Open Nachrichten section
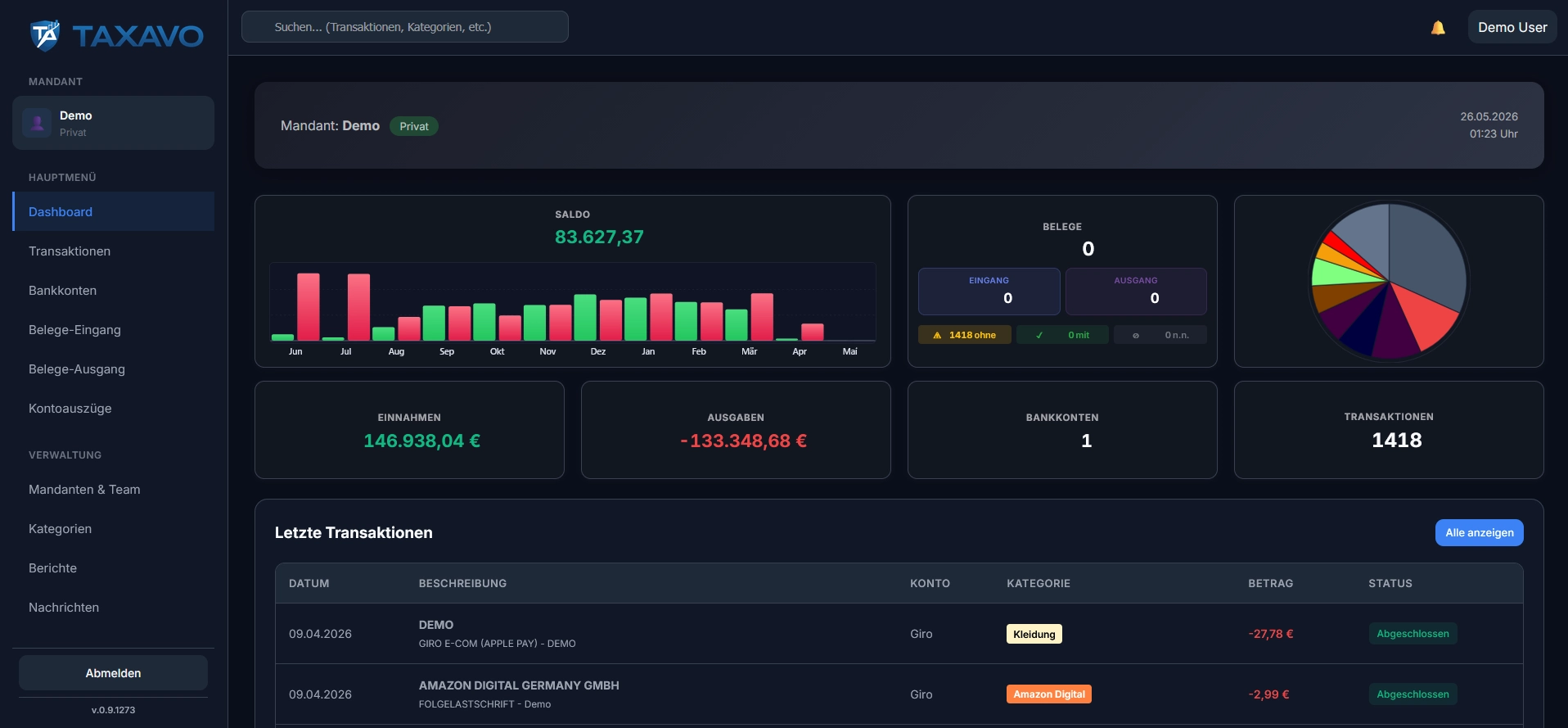 114,607
